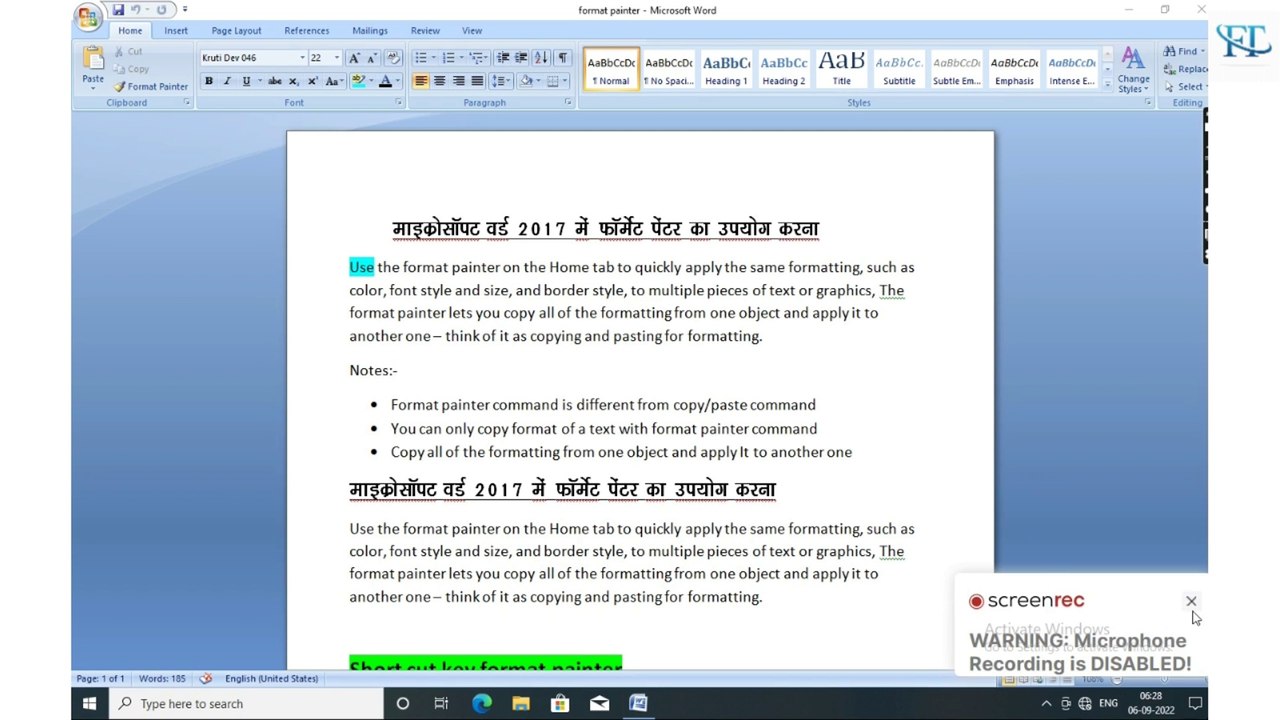Go to the Review tab
This screenshot has height=720, width=1280.
coord(425,31)
